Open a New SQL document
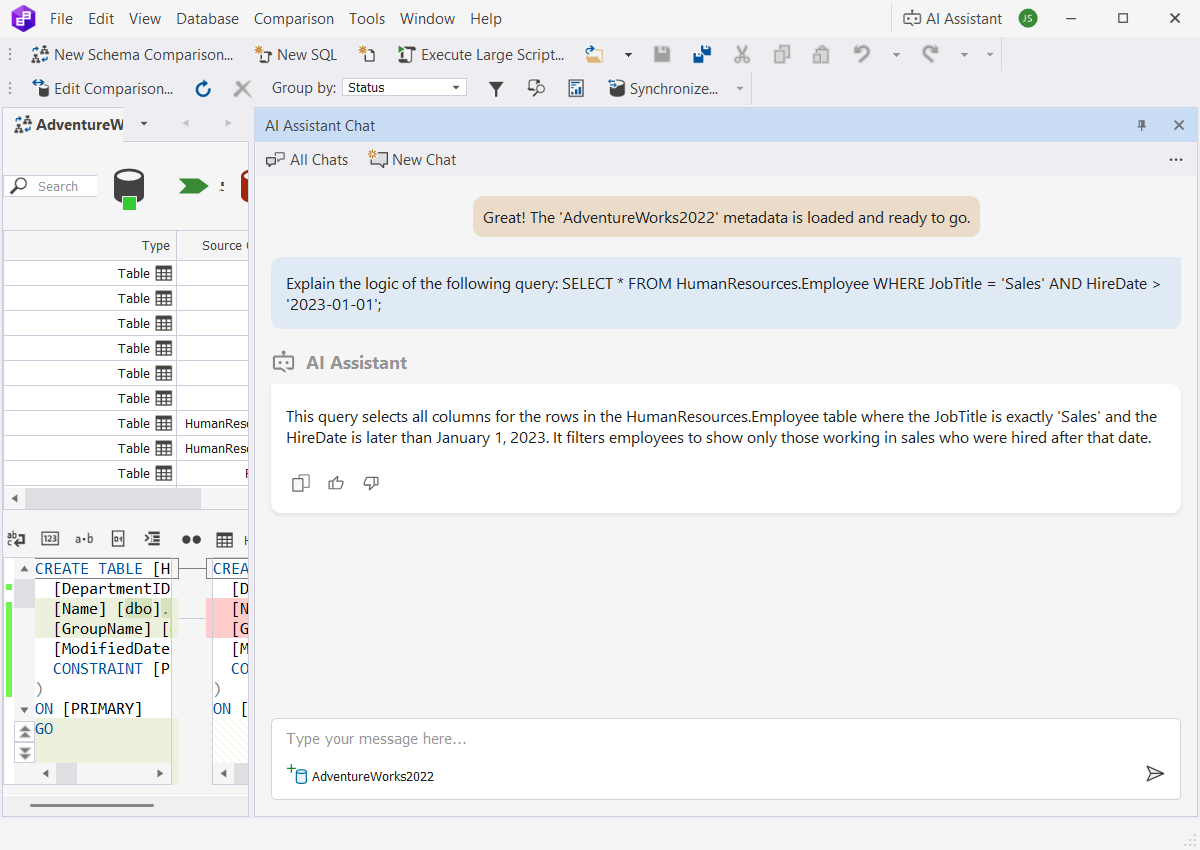Screen dimensions: 1200x850 [x=295, y=55]
